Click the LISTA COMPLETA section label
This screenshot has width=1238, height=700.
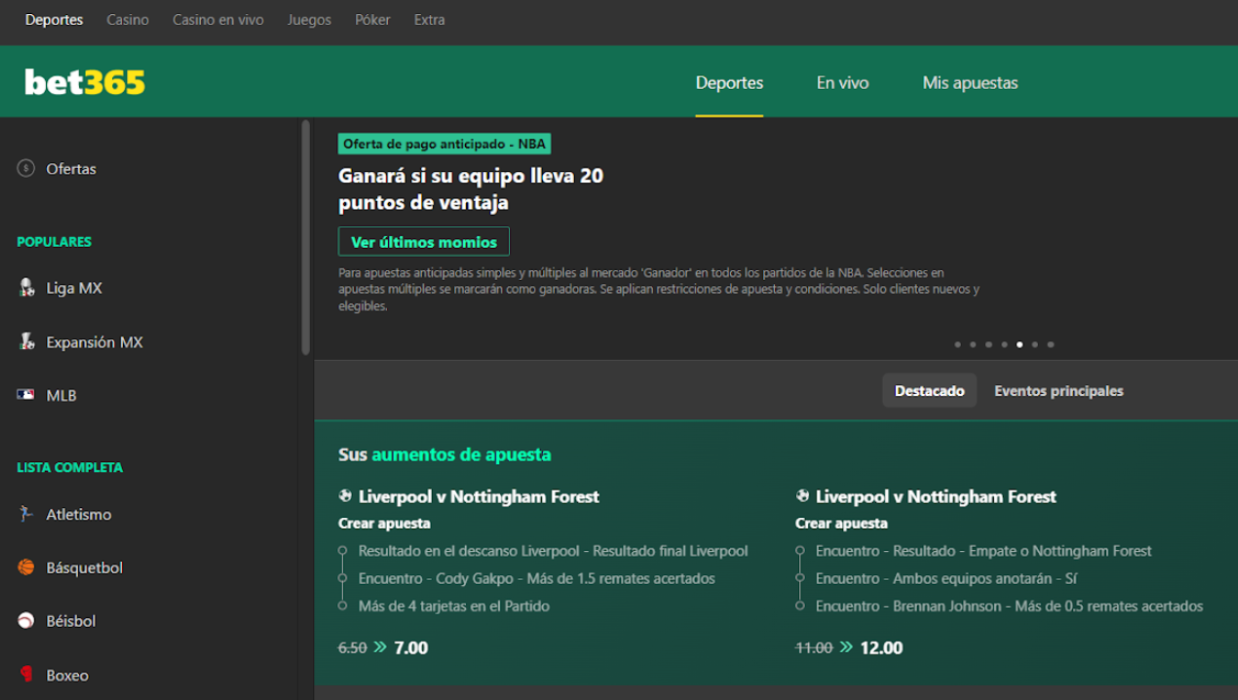point(70,467)
